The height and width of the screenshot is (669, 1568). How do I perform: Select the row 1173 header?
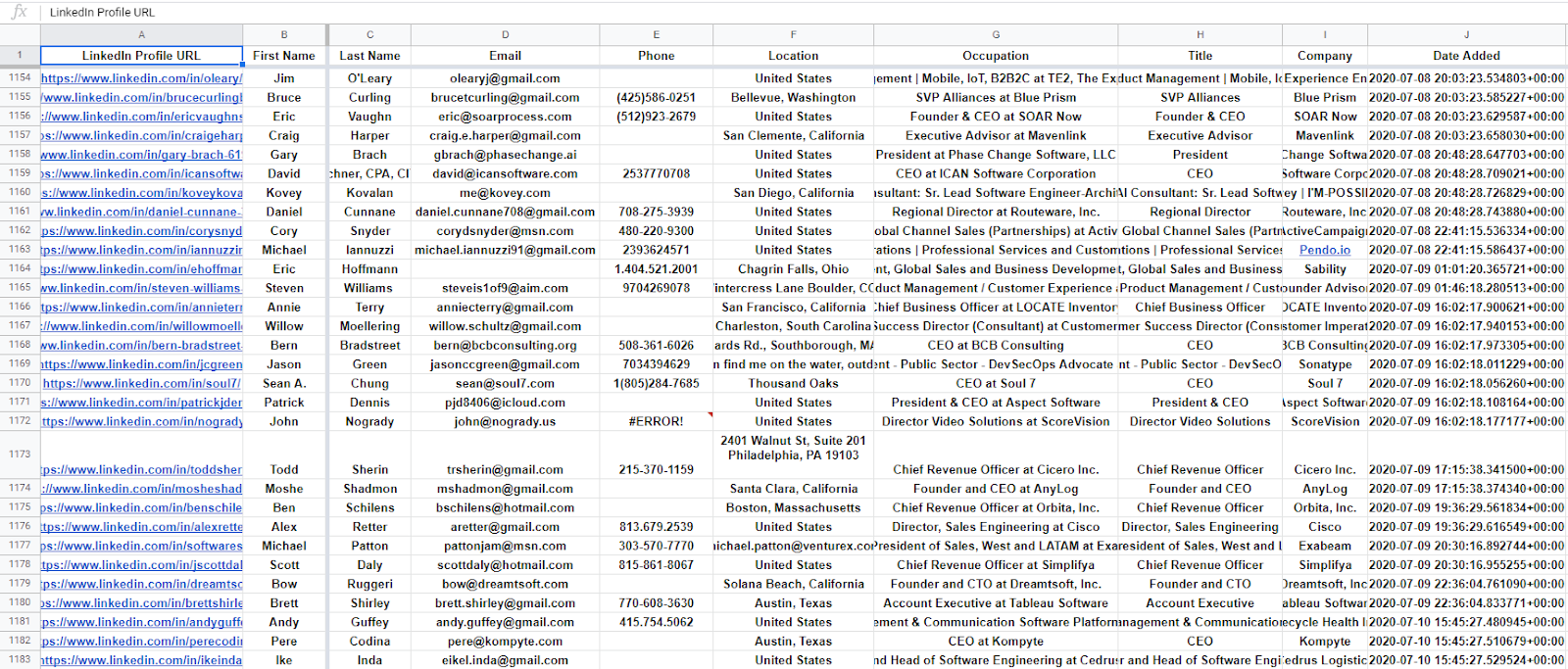[x=20, y=454]
